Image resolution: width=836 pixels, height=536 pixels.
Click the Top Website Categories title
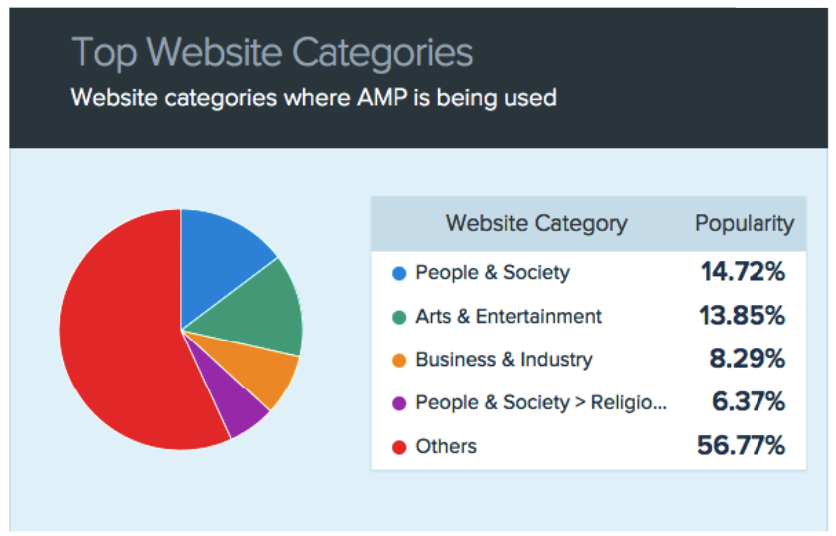click(272, 53)
